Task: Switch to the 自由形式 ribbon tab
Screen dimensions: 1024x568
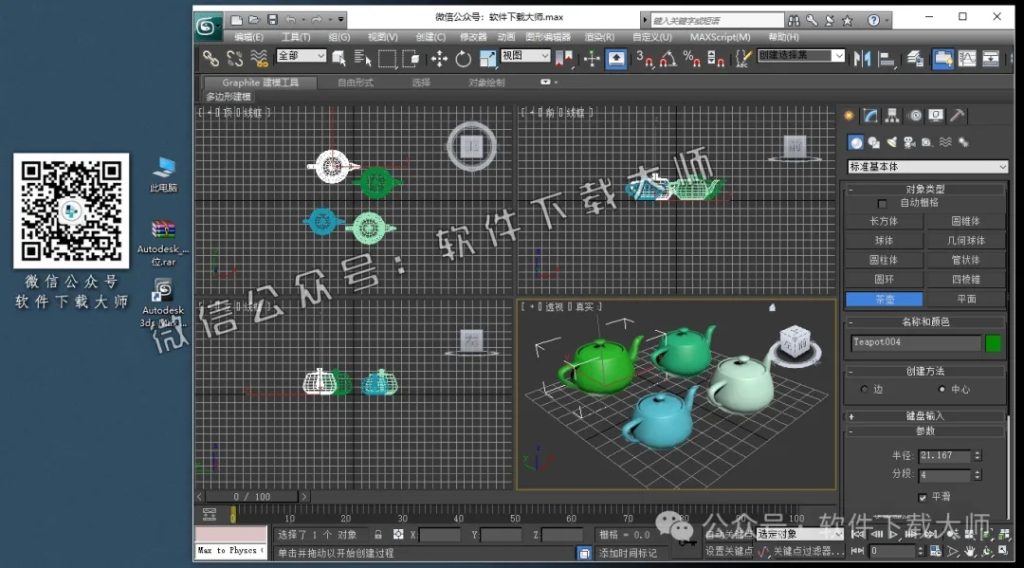Action: point(355,83)
